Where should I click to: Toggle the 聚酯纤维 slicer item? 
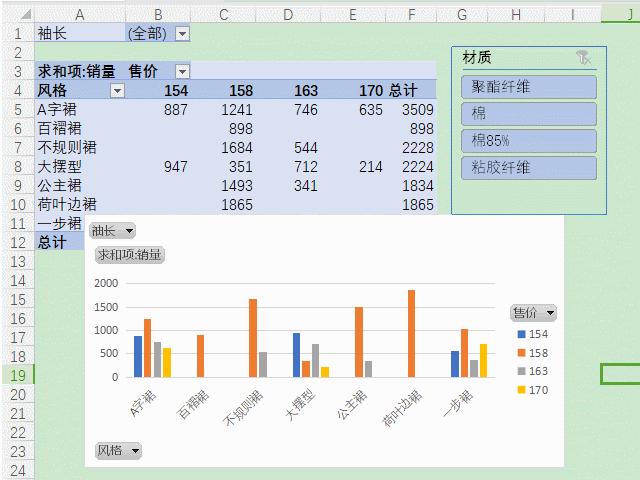529,87
